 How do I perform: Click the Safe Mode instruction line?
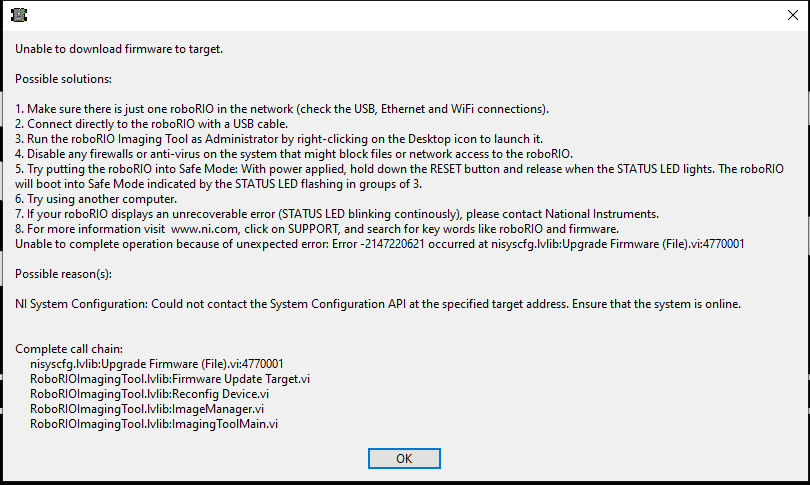(399, 176)
